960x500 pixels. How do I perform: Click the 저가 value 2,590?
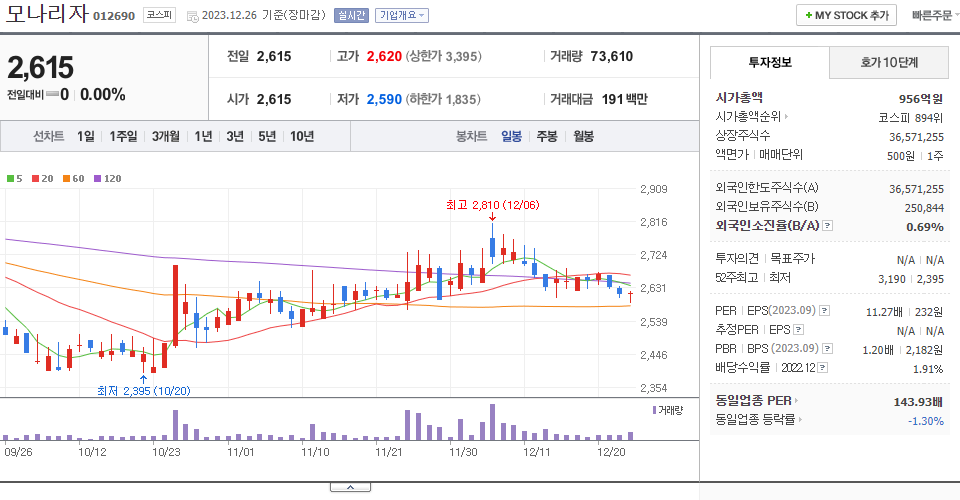pyautogui.click(x=384, y=99)
